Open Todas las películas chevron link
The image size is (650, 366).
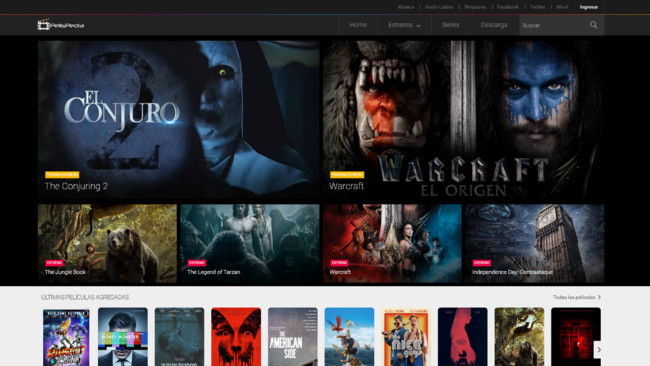577,297
